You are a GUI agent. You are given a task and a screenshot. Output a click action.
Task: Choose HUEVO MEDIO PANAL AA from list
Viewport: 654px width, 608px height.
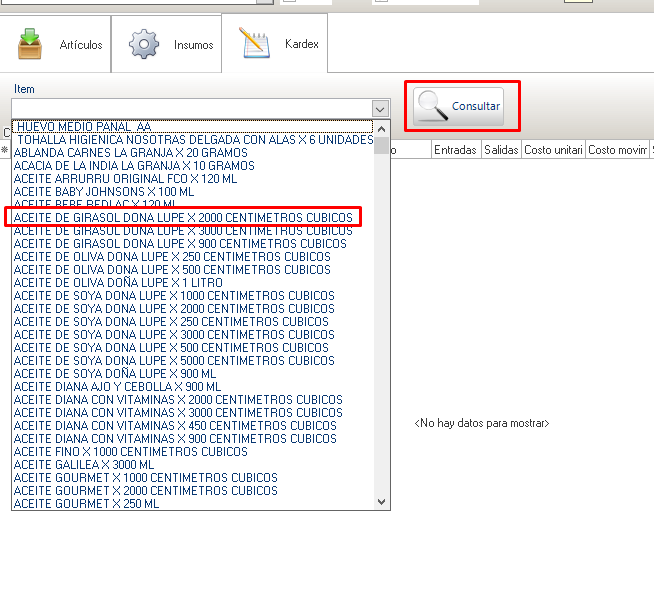[x=84, y=127]
